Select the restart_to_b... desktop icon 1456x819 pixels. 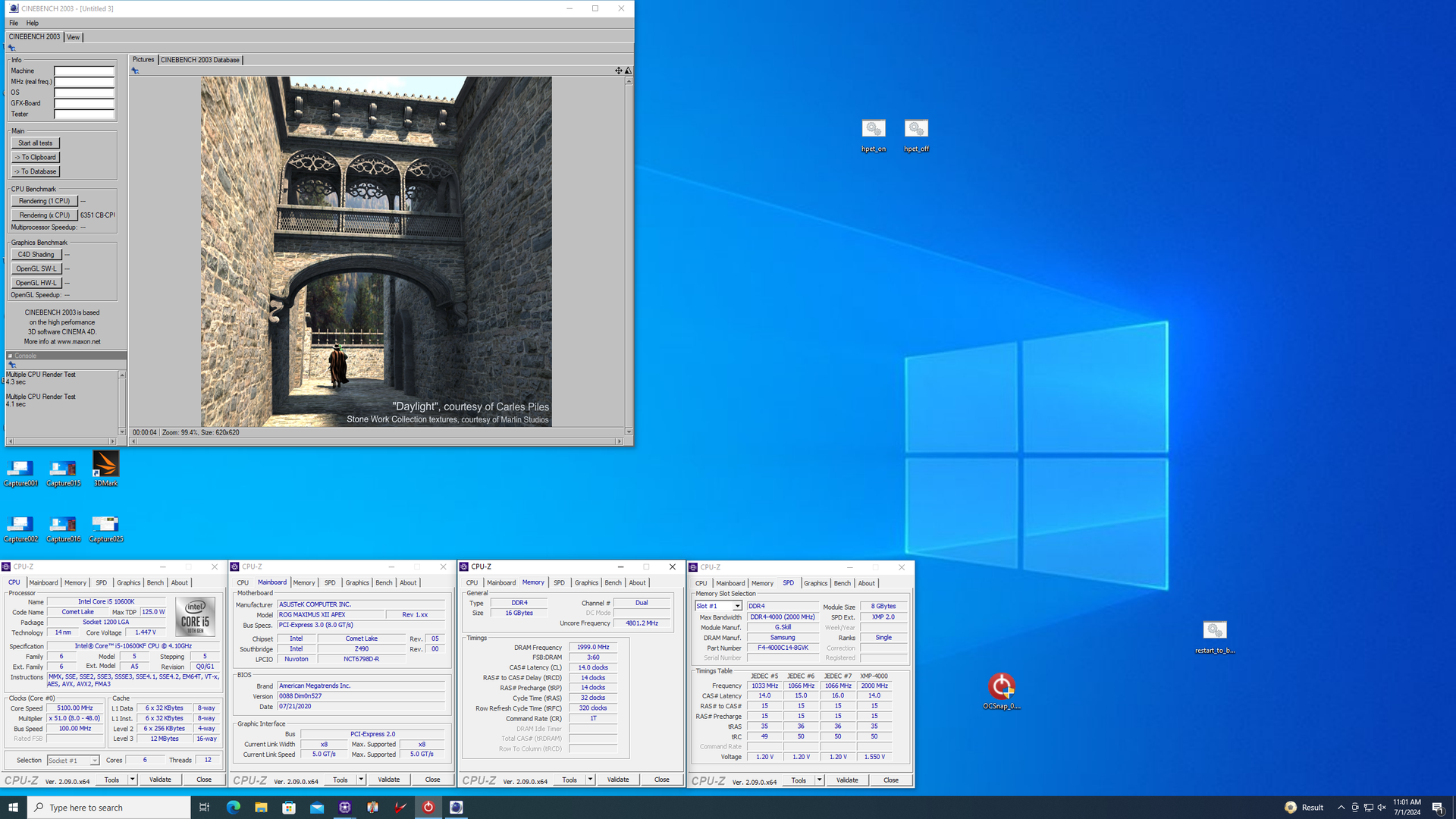pyautogui.click(x=1215, y=637)
